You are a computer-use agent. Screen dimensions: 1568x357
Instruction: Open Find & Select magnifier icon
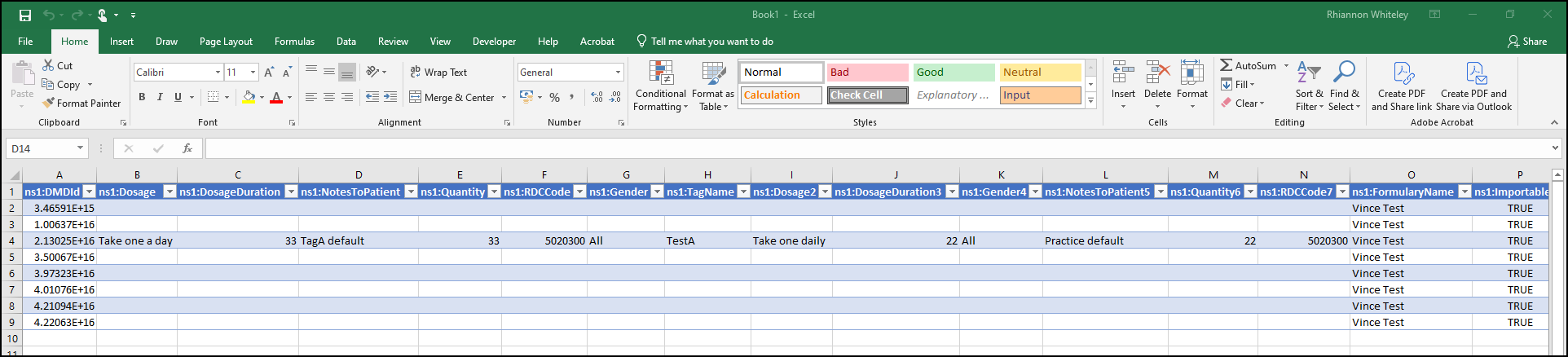1344,73
